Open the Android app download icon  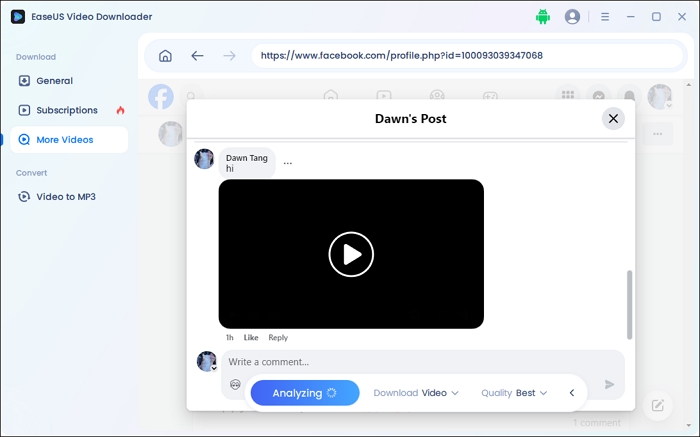tap(543, 17)
